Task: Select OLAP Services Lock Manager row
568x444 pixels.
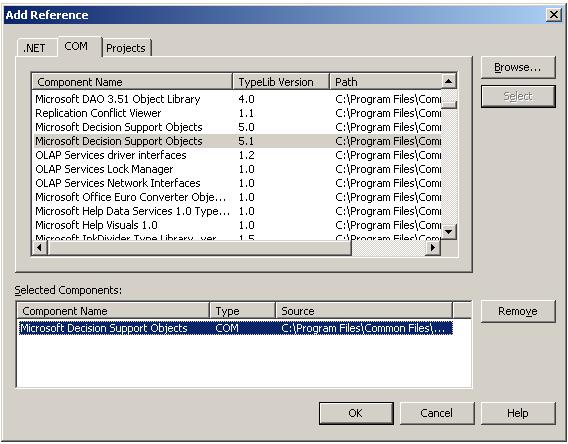Action: pyautogui.click(x=238, y=169)
